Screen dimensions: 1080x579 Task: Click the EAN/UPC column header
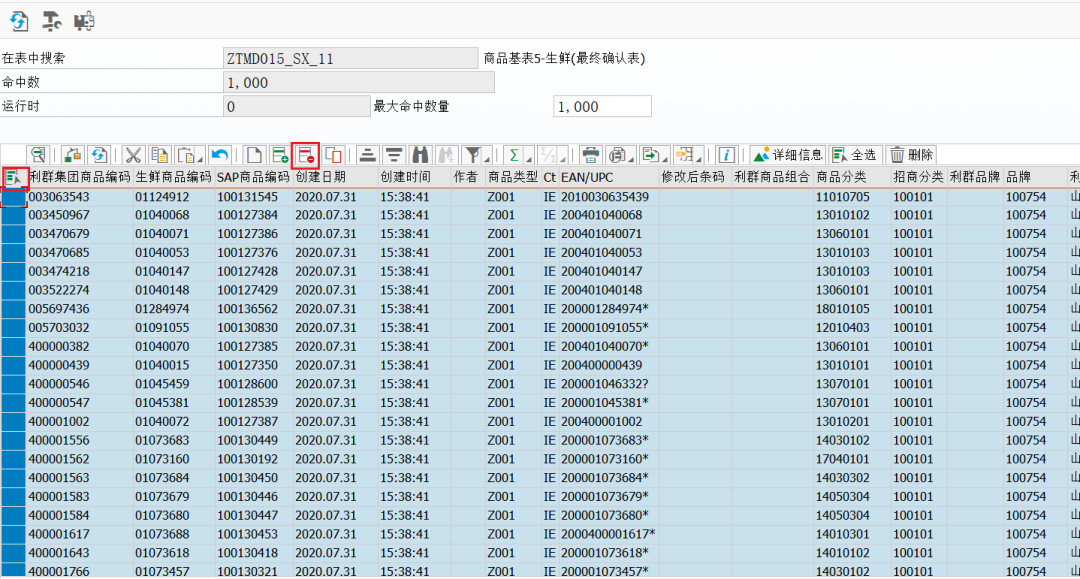click(x=608, y=178)
